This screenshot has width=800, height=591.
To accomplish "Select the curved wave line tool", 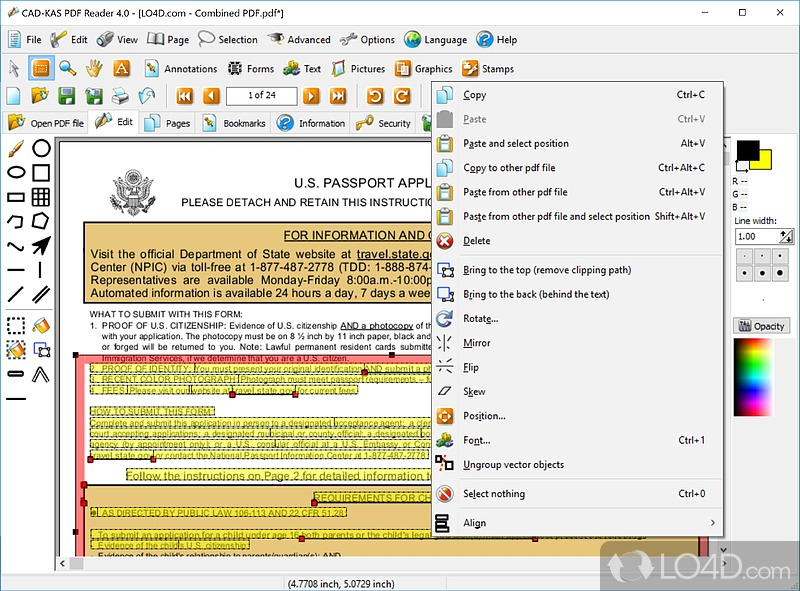I will (16, 247).
